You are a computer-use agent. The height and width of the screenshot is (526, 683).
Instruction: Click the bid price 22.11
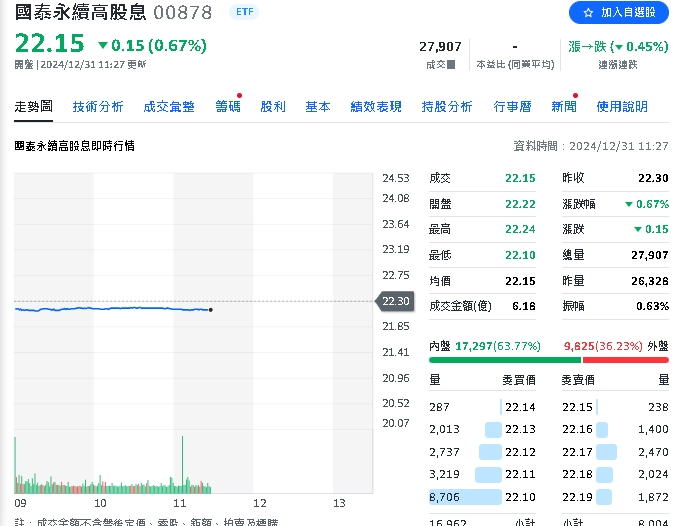(x=520, y=474)
